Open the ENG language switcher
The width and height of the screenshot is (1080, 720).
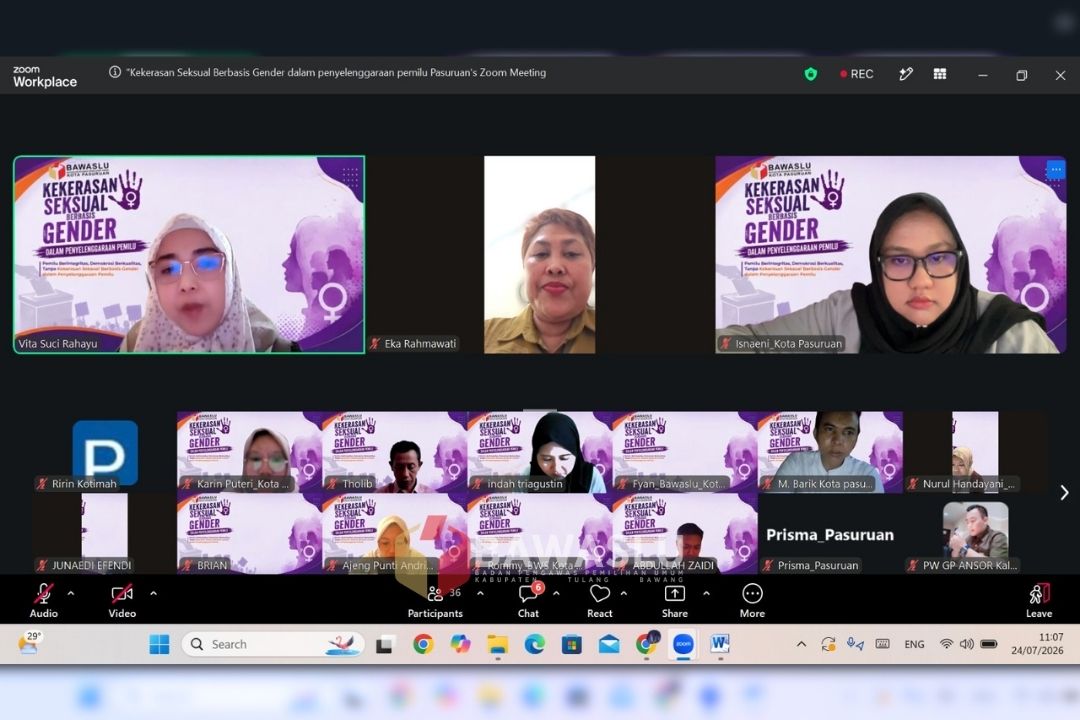[x=914, y=644]
